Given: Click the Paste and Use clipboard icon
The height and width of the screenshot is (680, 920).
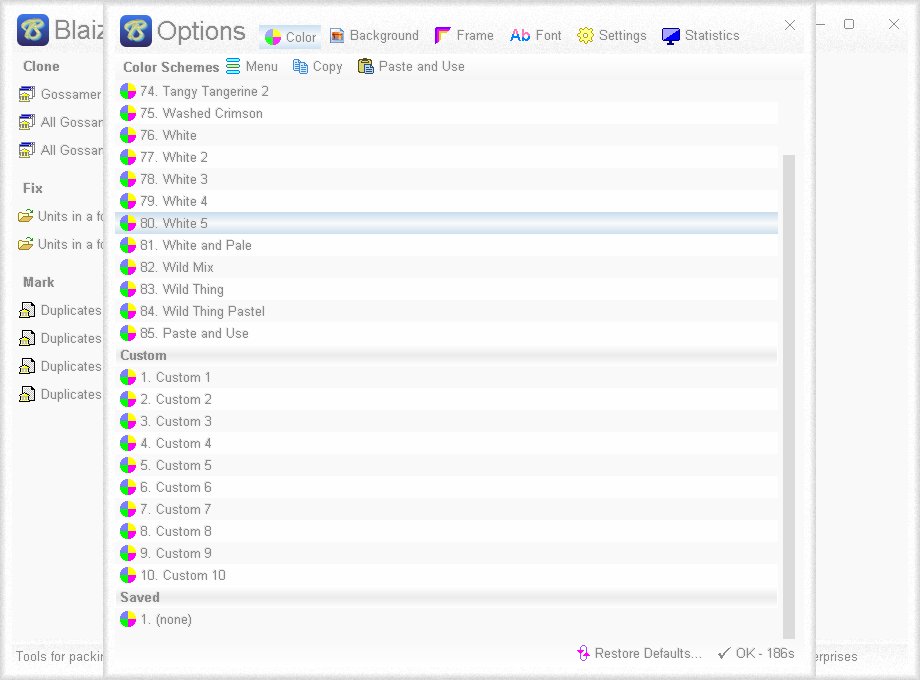Looking at the screenshot, I should click(365, 67).
